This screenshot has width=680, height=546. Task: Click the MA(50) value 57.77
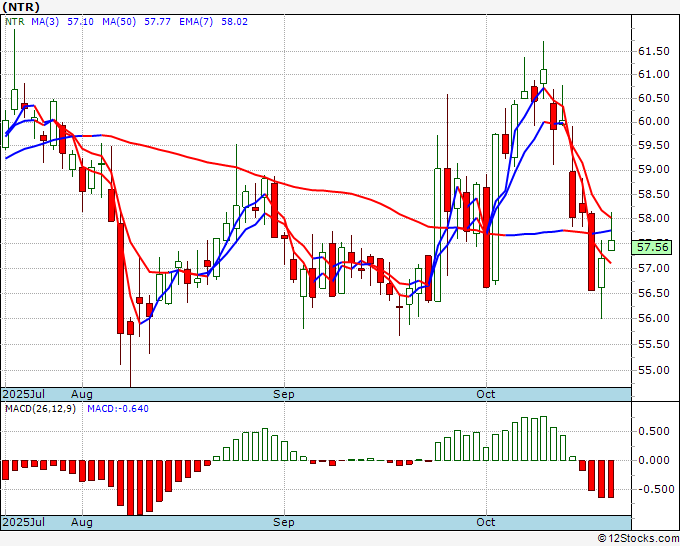pyautogui.click(x=157, y=22)
